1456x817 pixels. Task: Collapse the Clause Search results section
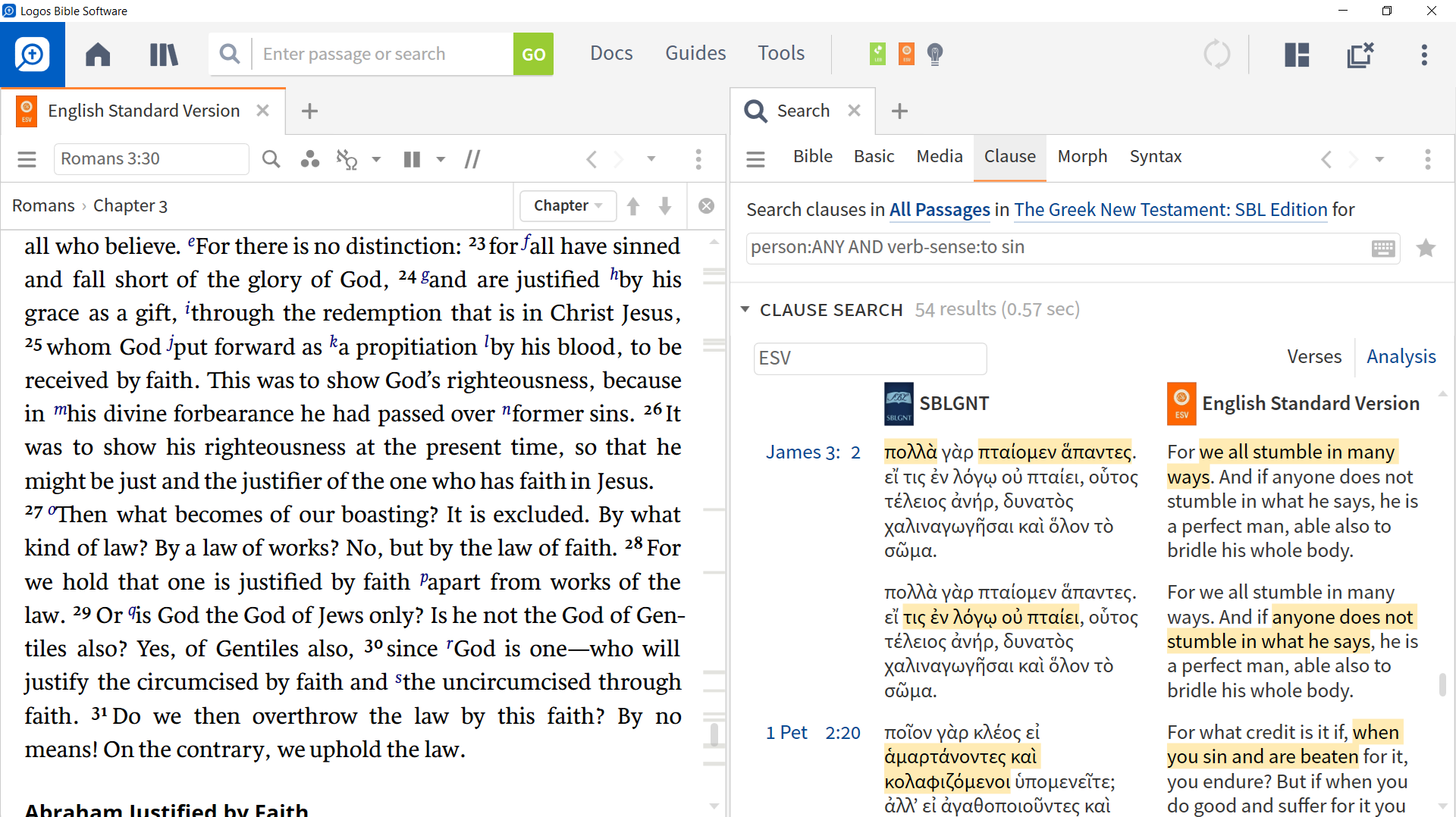pos(745,309)
